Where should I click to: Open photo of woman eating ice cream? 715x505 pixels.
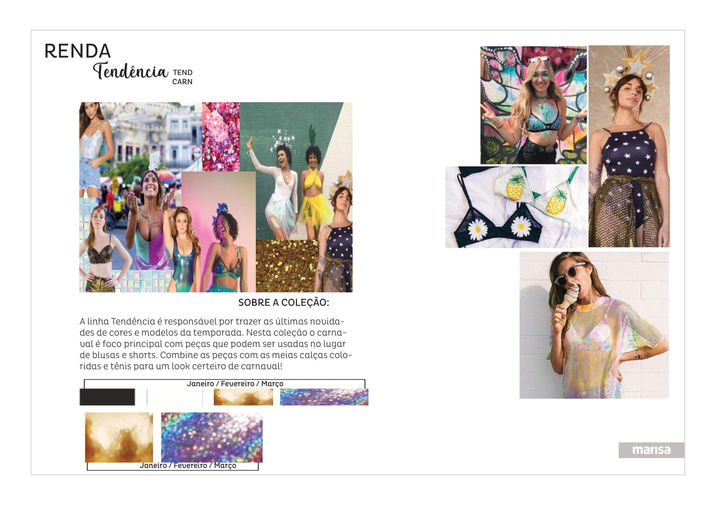594,325
